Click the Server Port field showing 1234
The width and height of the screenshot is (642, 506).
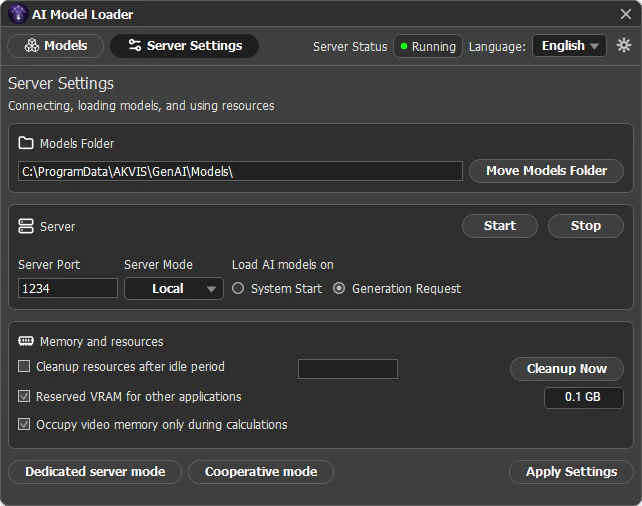[68, 288]
